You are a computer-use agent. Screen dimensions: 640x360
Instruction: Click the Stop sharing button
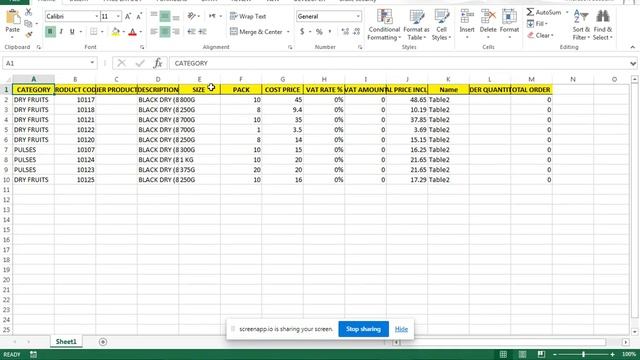(363, 329)
